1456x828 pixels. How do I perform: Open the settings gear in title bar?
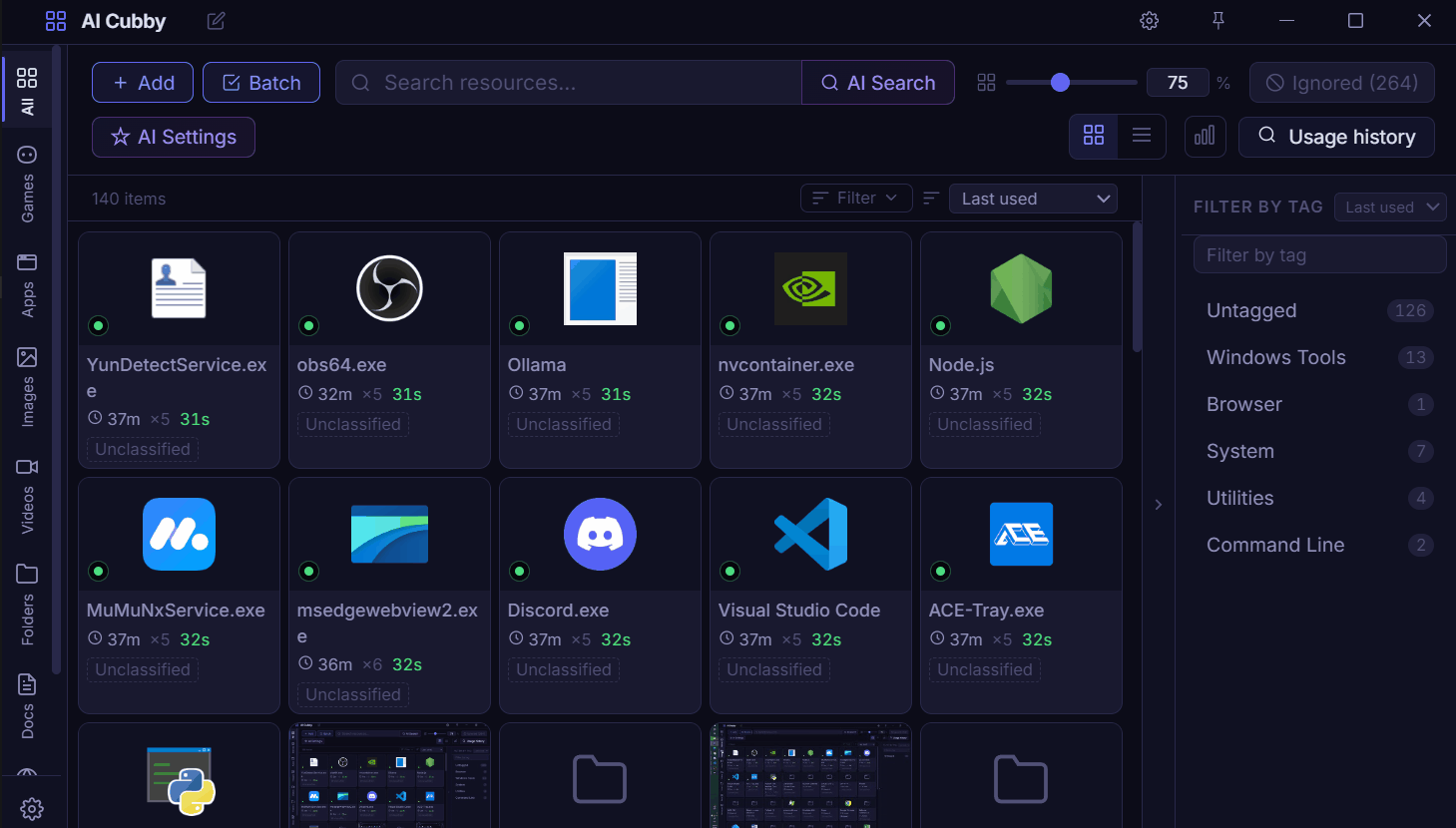[1150, 21]
